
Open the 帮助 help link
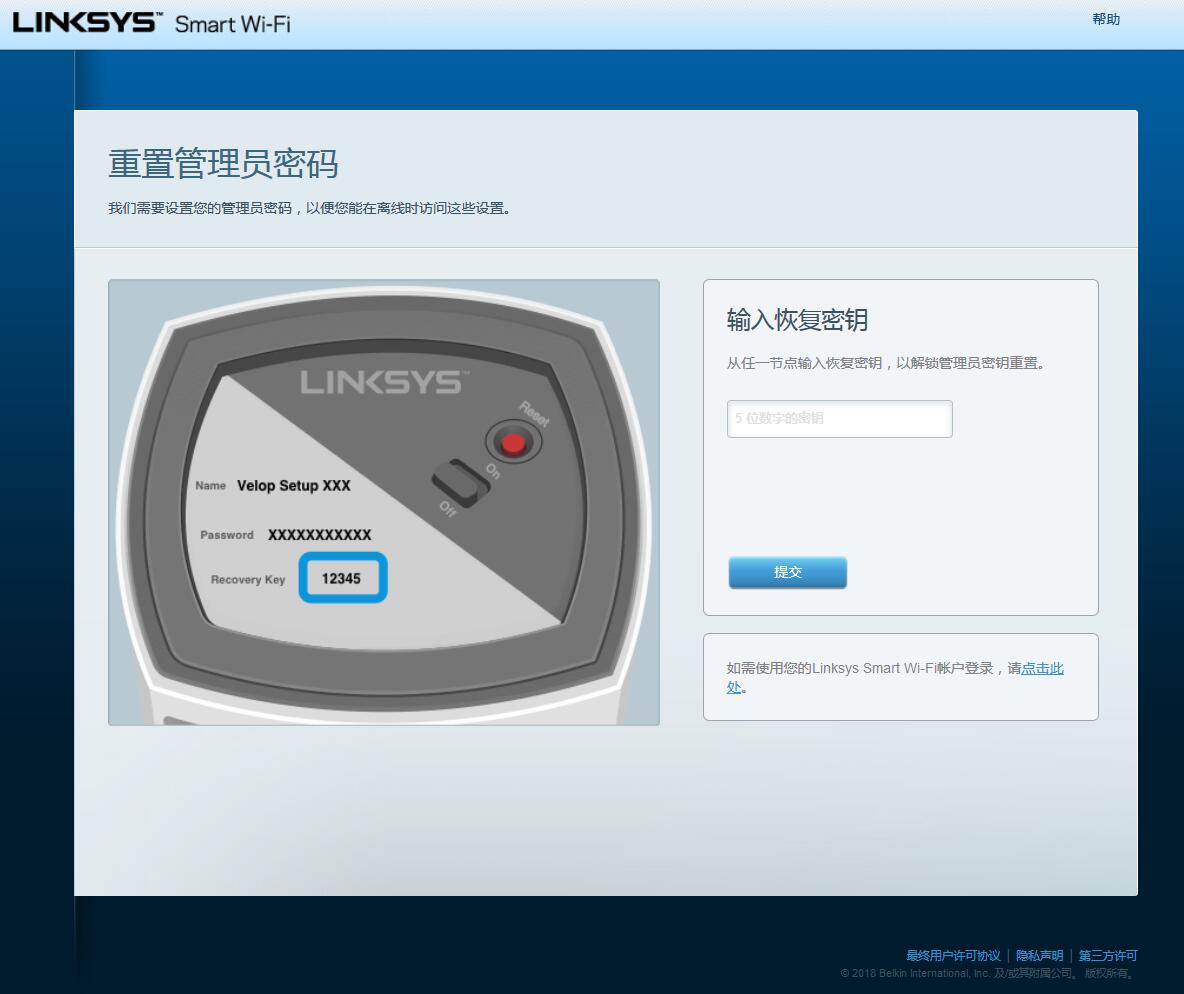pos(1106,18)
